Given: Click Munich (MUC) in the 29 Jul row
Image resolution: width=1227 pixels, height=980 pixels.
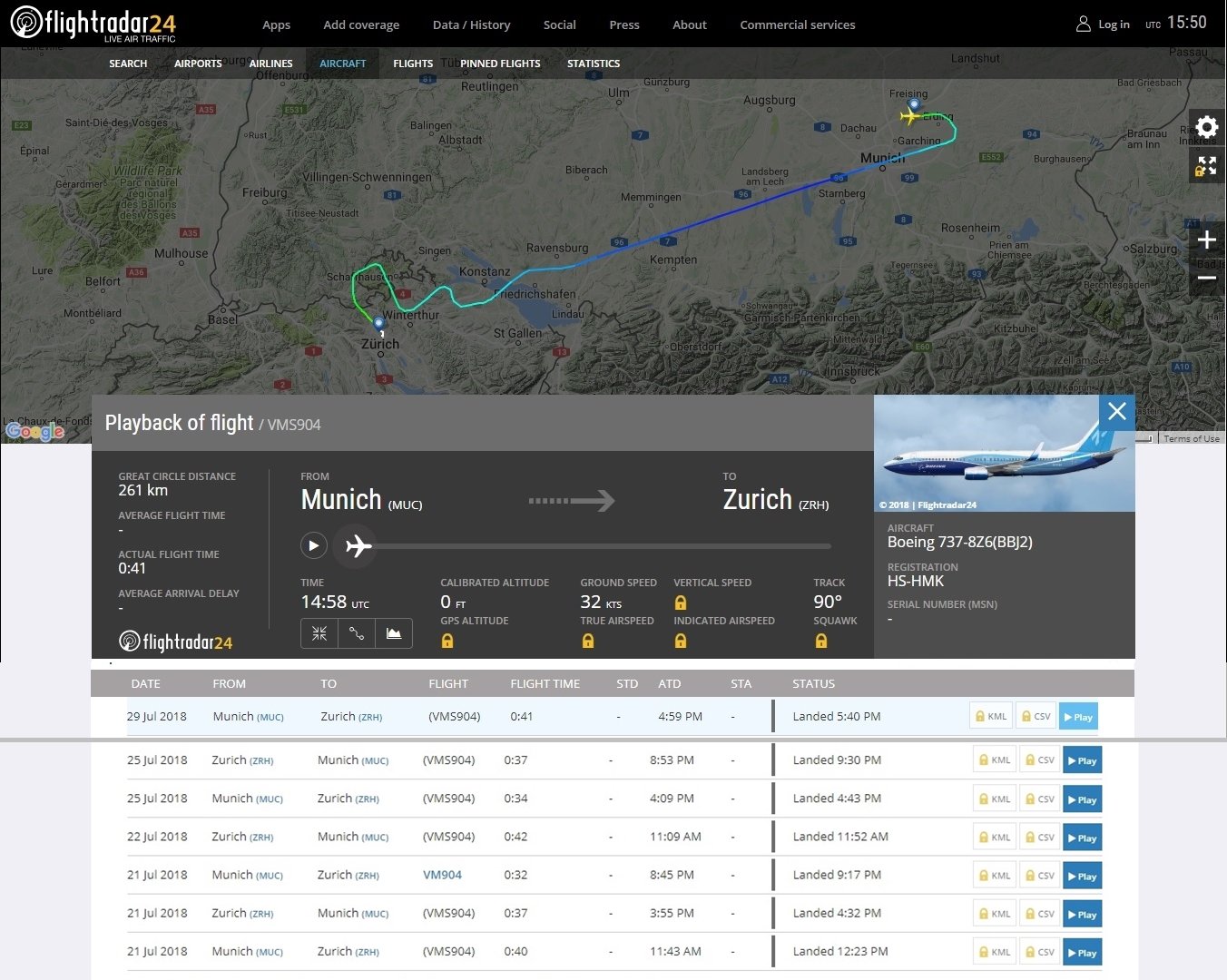Looking at the screenshot, I should pos(249,716).
